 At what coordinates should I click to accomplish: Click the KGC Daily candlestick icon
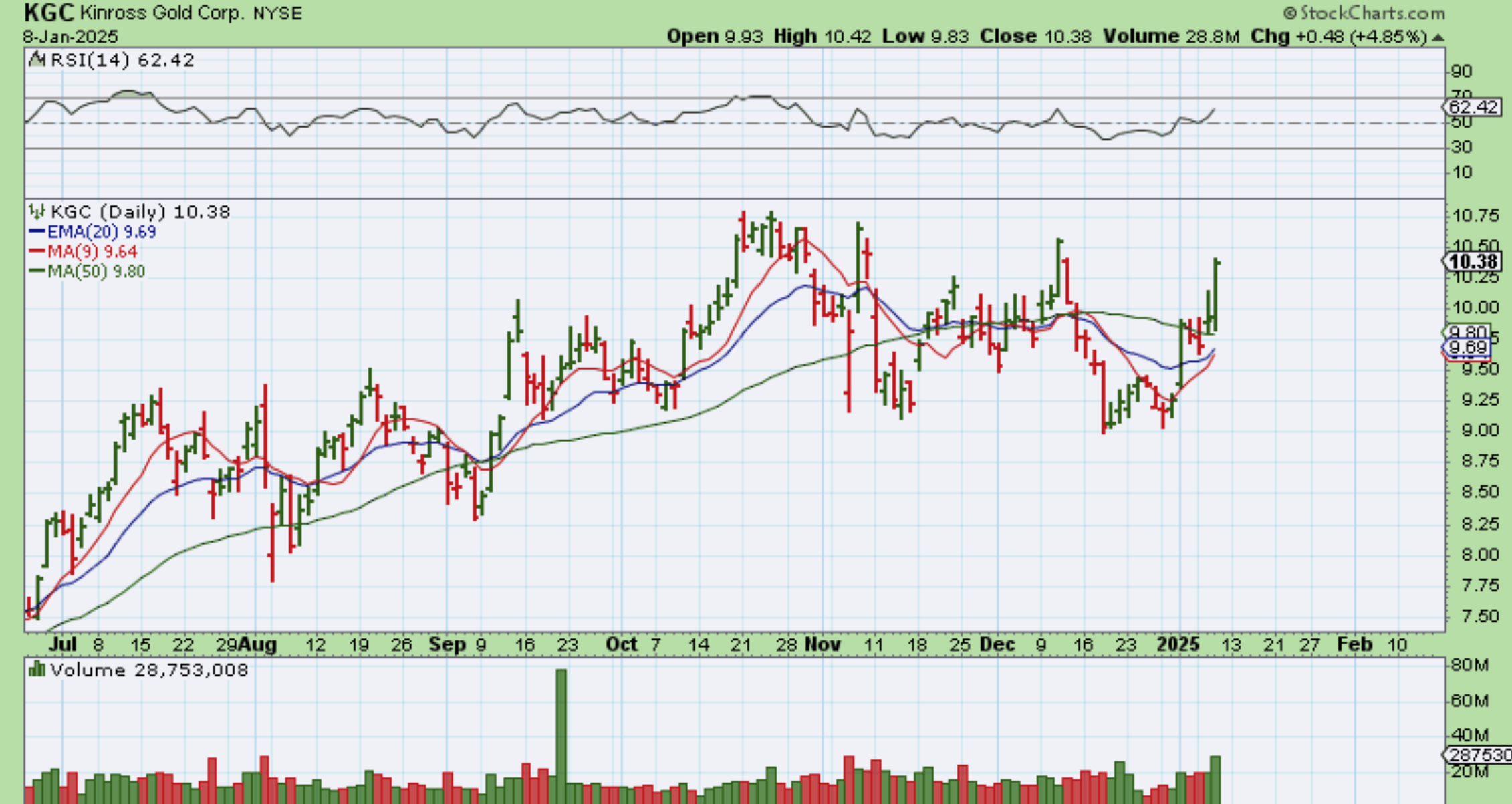37,212
